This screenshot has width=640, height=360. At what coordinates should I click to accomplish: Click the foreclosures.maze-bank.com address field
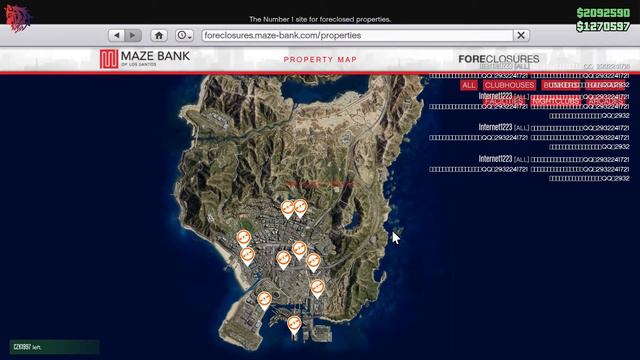click(357, 36)
